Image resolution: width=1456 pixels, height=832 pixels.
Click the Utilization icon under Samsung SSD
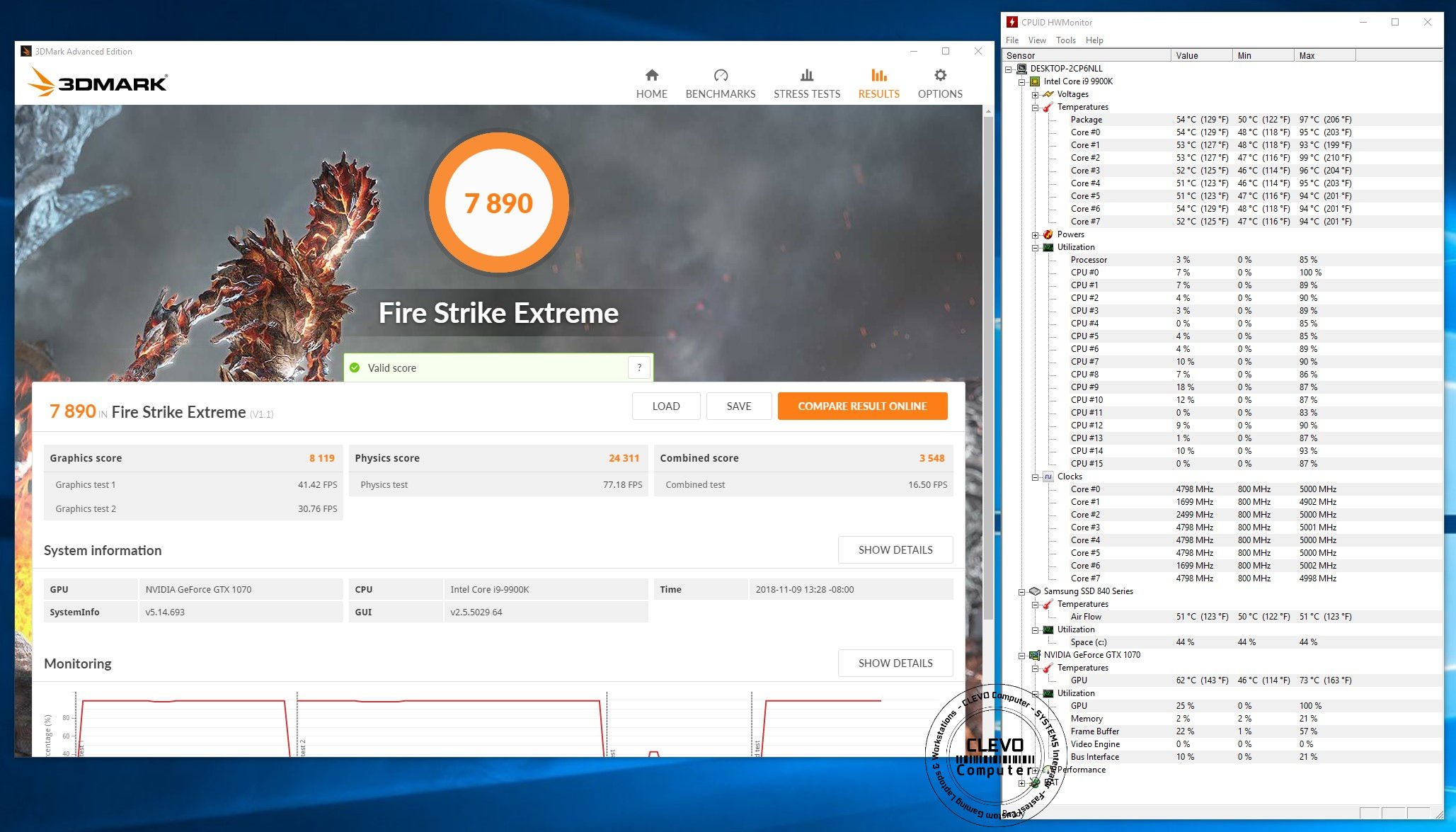[1048, 629]
